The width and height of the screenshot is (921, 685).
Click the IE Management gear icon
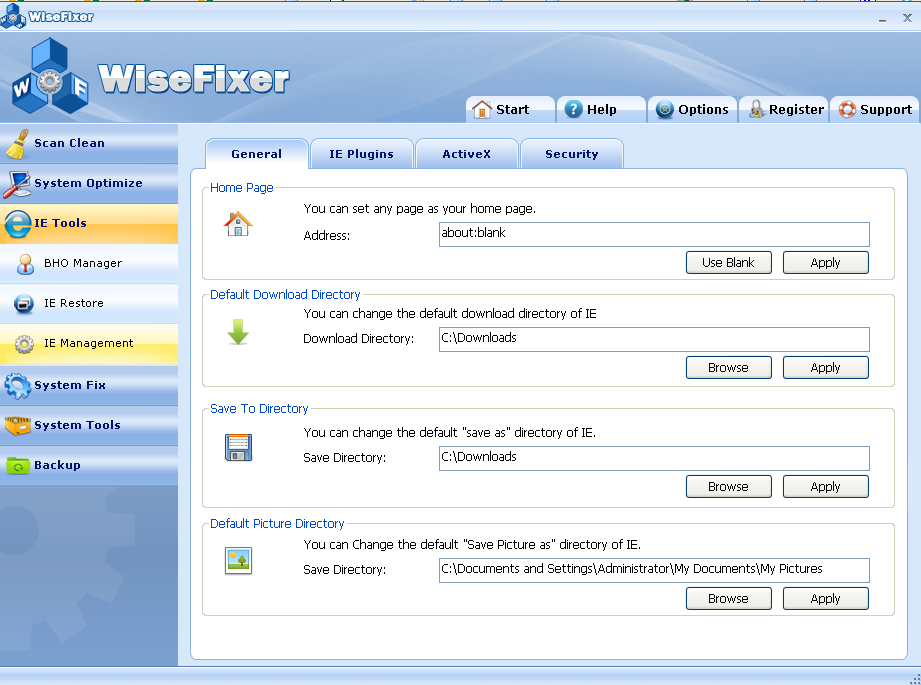tap(25, 344)
